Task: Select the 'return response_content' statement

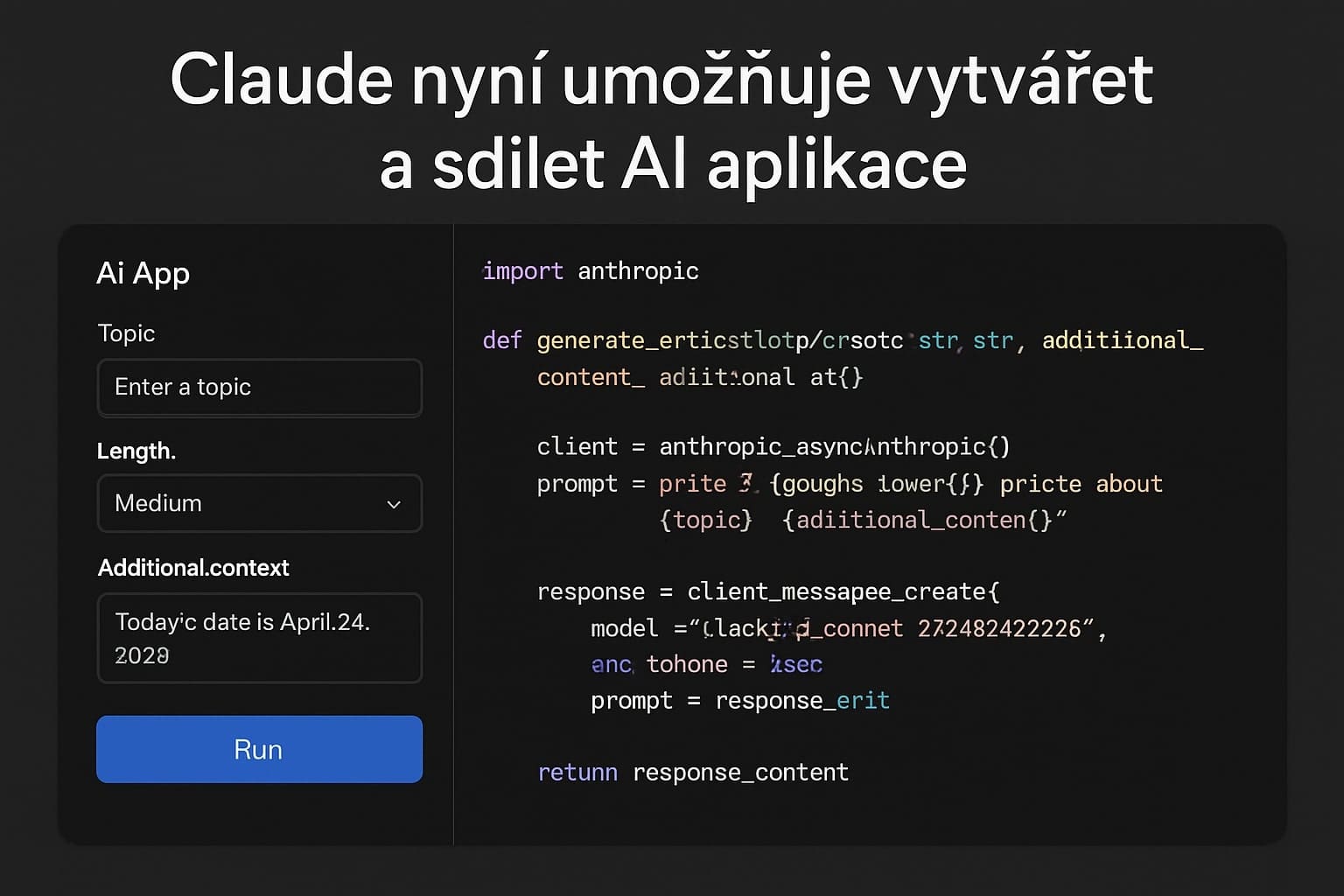Action: click(x=692, y=772)
